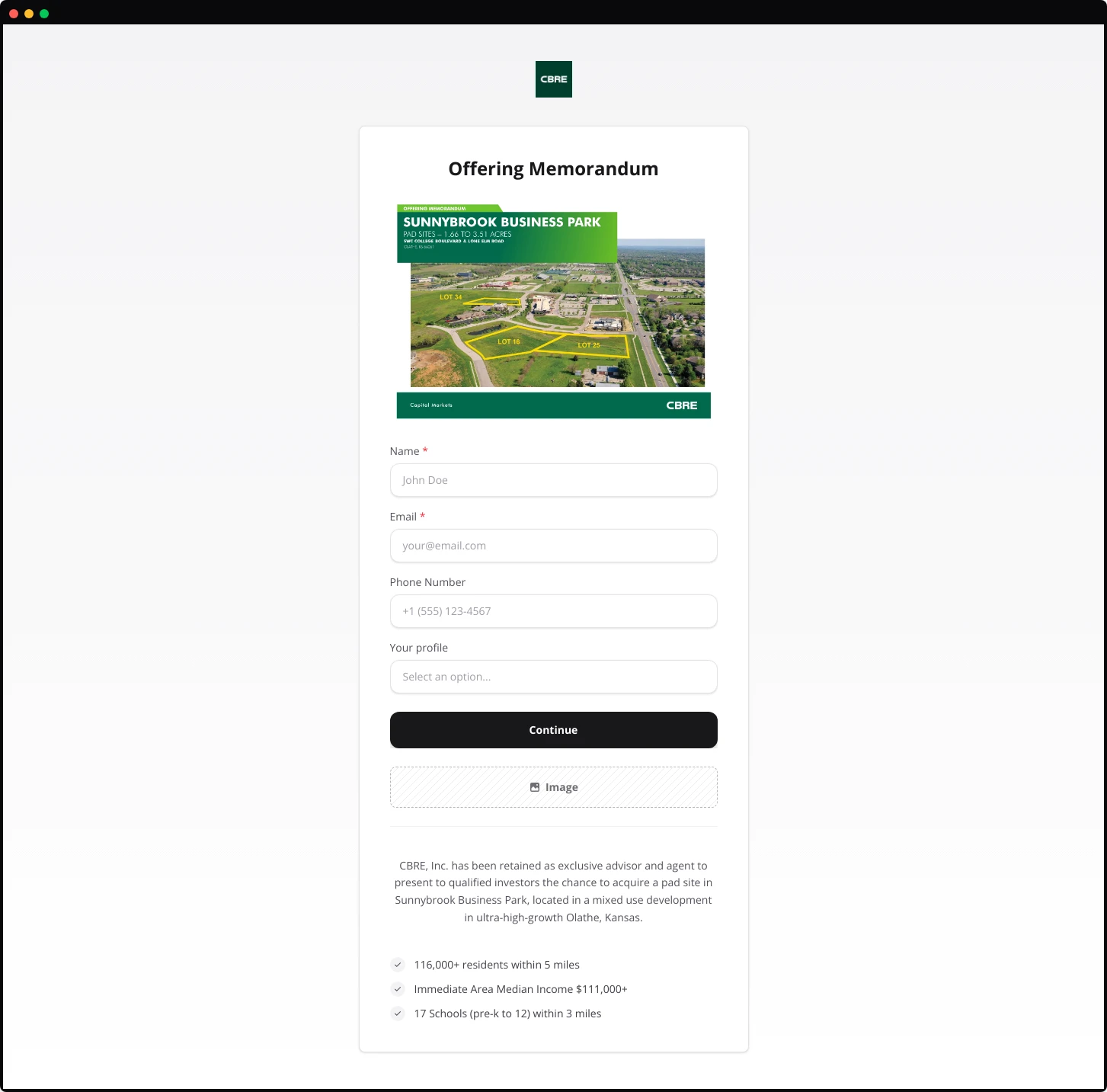Open the Sunnybrook Business Park cover image
The height and width of the screenshot is (1092, 1107).
(x=553, y=311)
